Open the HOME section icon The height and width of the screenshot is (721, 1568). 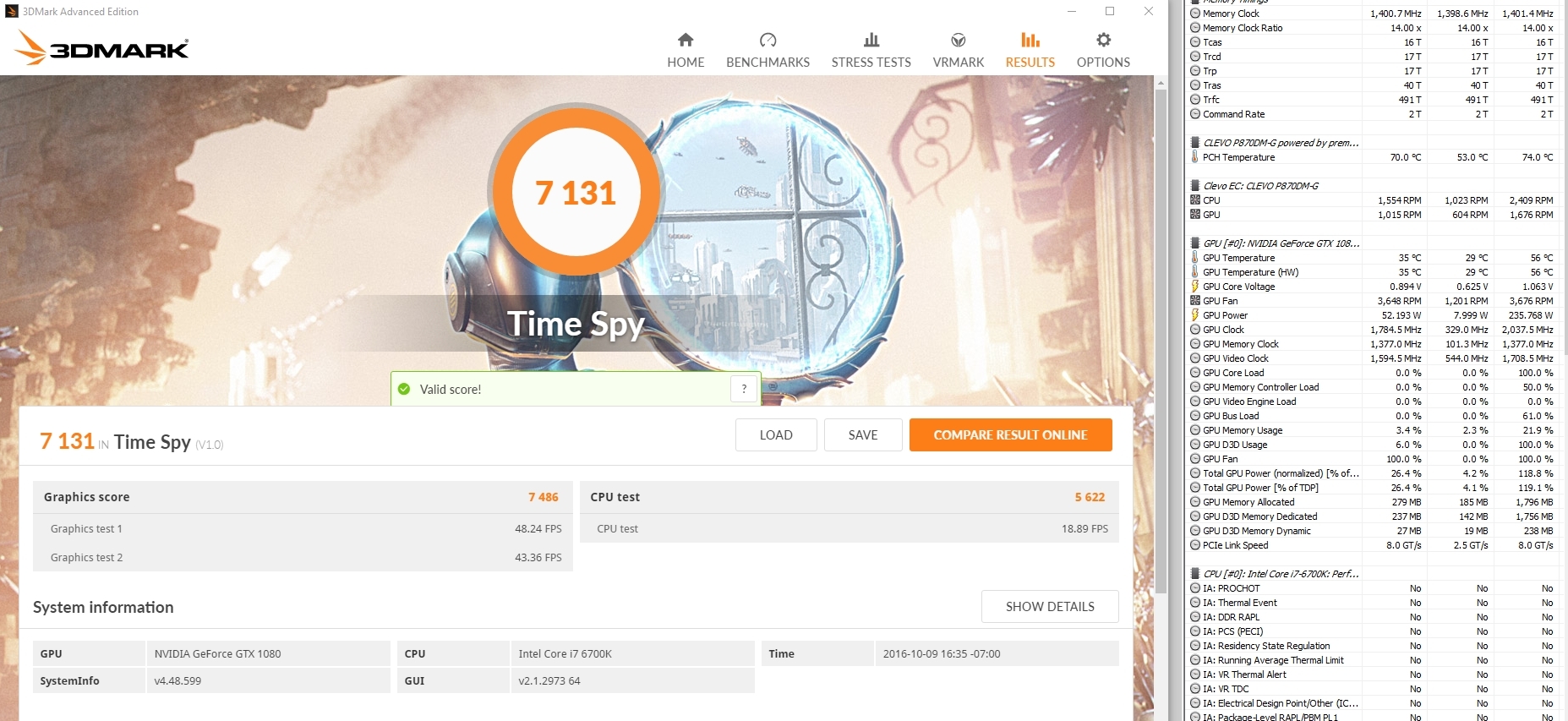pos(686,40)
